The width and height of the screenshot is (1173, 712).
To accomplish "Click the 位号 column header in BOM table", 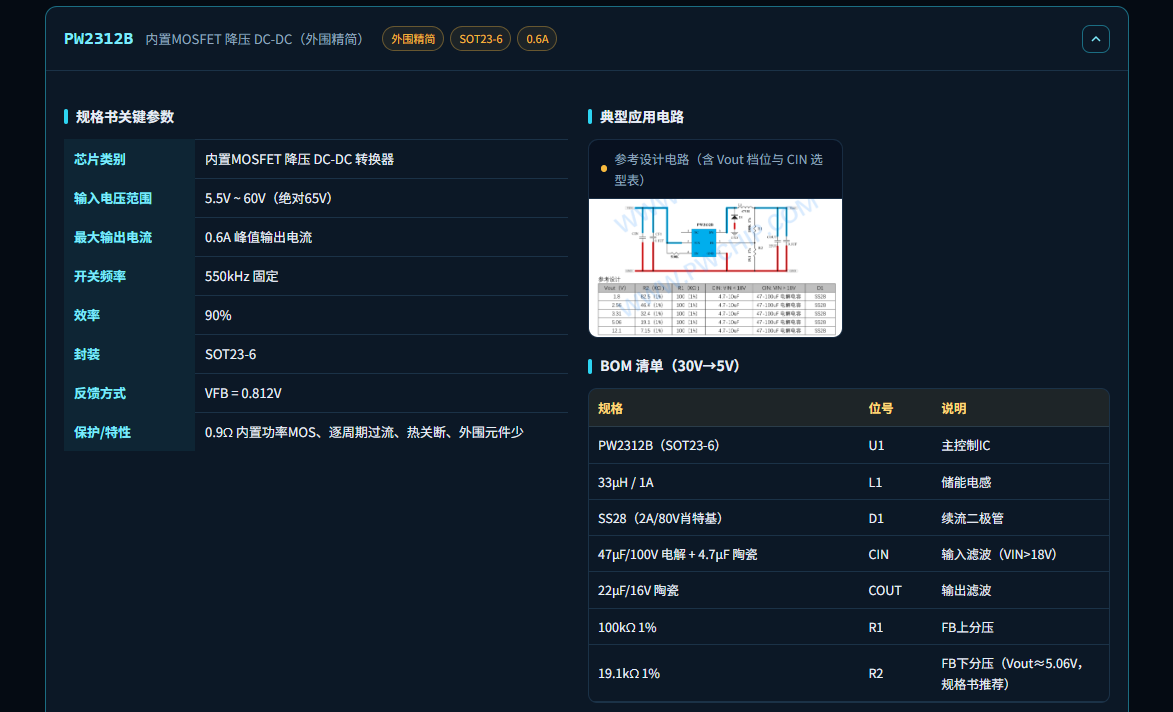I will (x=880, y=408).
